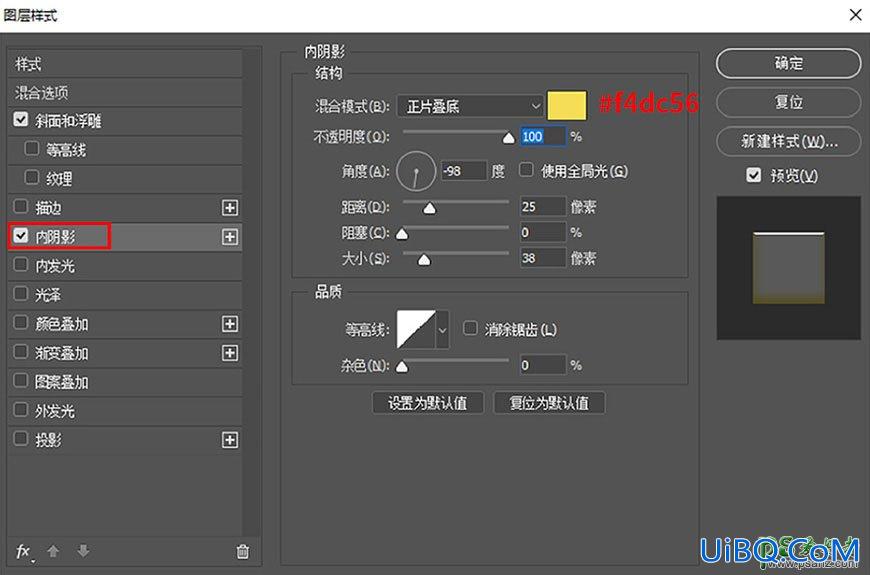Click the 大小 slider handle

pyautogui.click(x=424, y=259)
